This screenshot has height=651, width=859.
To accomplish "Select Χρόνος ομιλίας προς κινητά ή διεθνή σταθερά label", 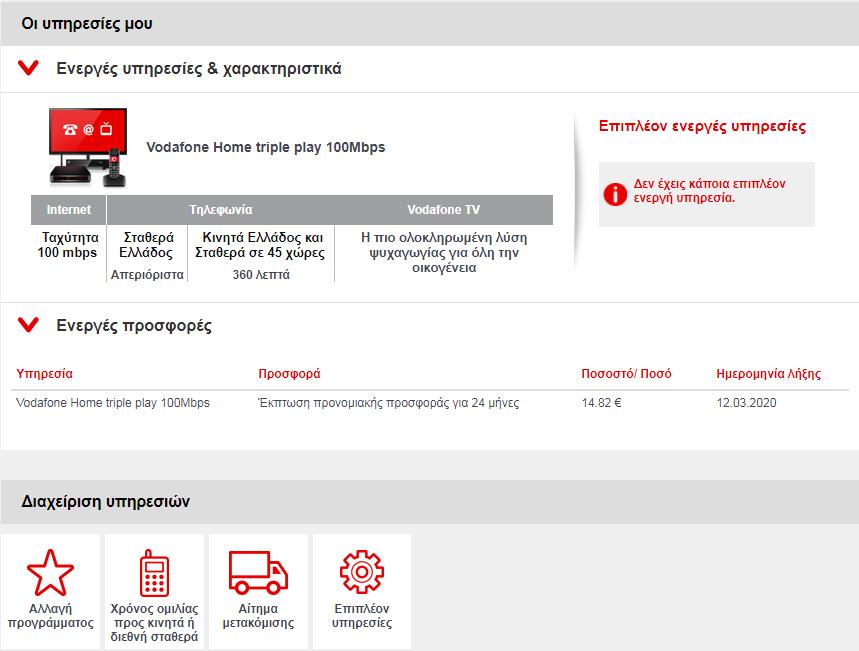I will pyautogui.click(x=154, y=623).
